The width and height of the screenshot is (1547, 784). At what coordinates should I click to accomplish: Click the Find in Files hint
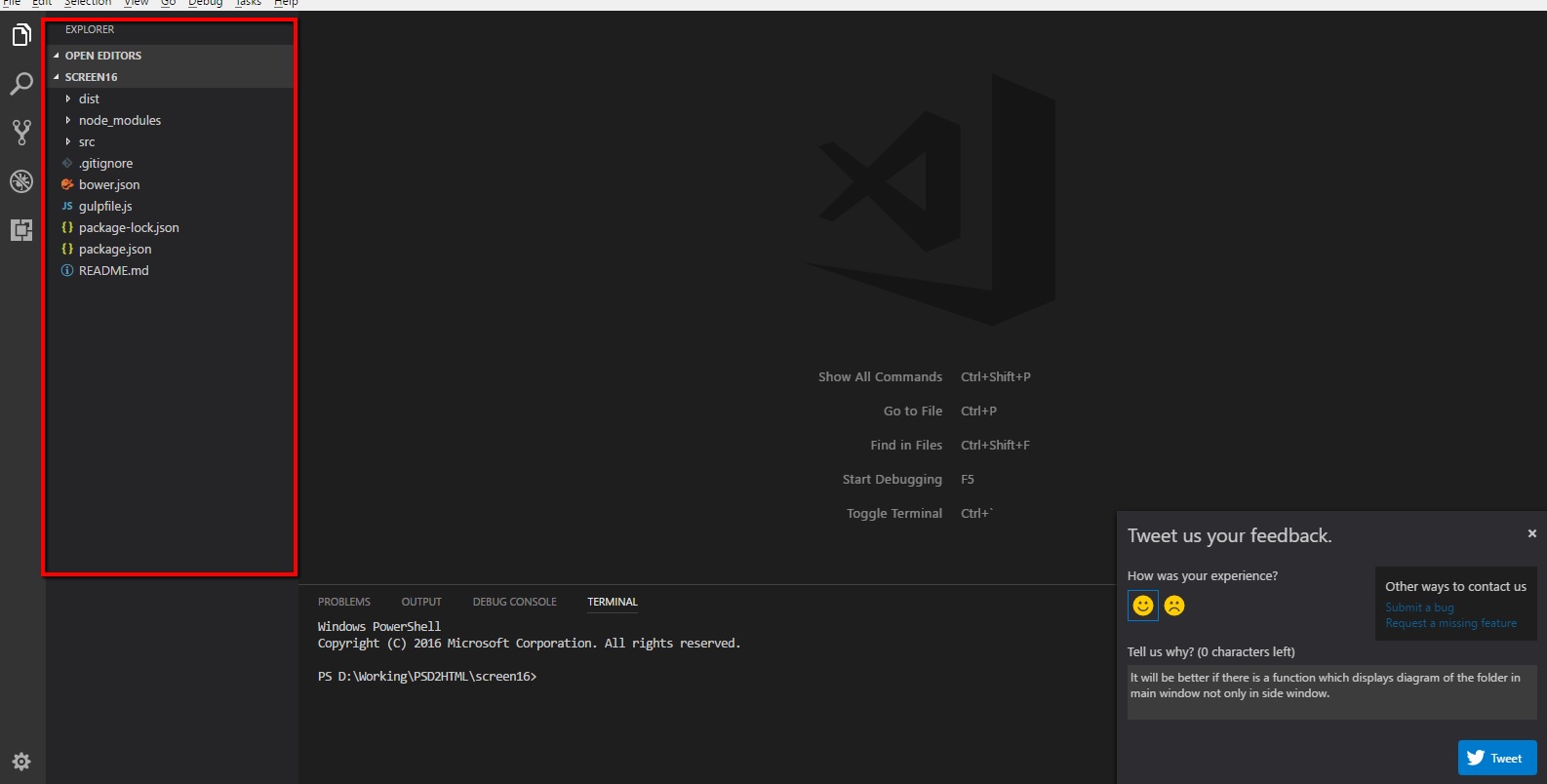tap(950, 445)
